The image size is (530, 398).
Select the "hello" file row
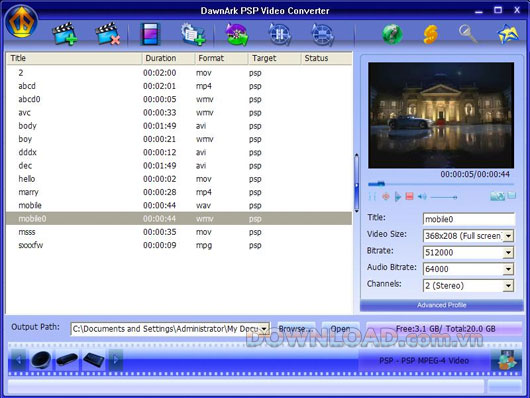179,179
